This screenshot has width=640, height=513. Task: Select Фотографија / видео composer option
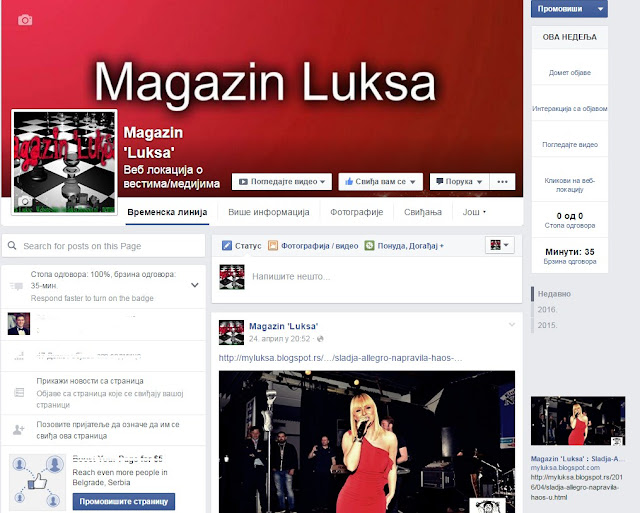click(313, 246)
